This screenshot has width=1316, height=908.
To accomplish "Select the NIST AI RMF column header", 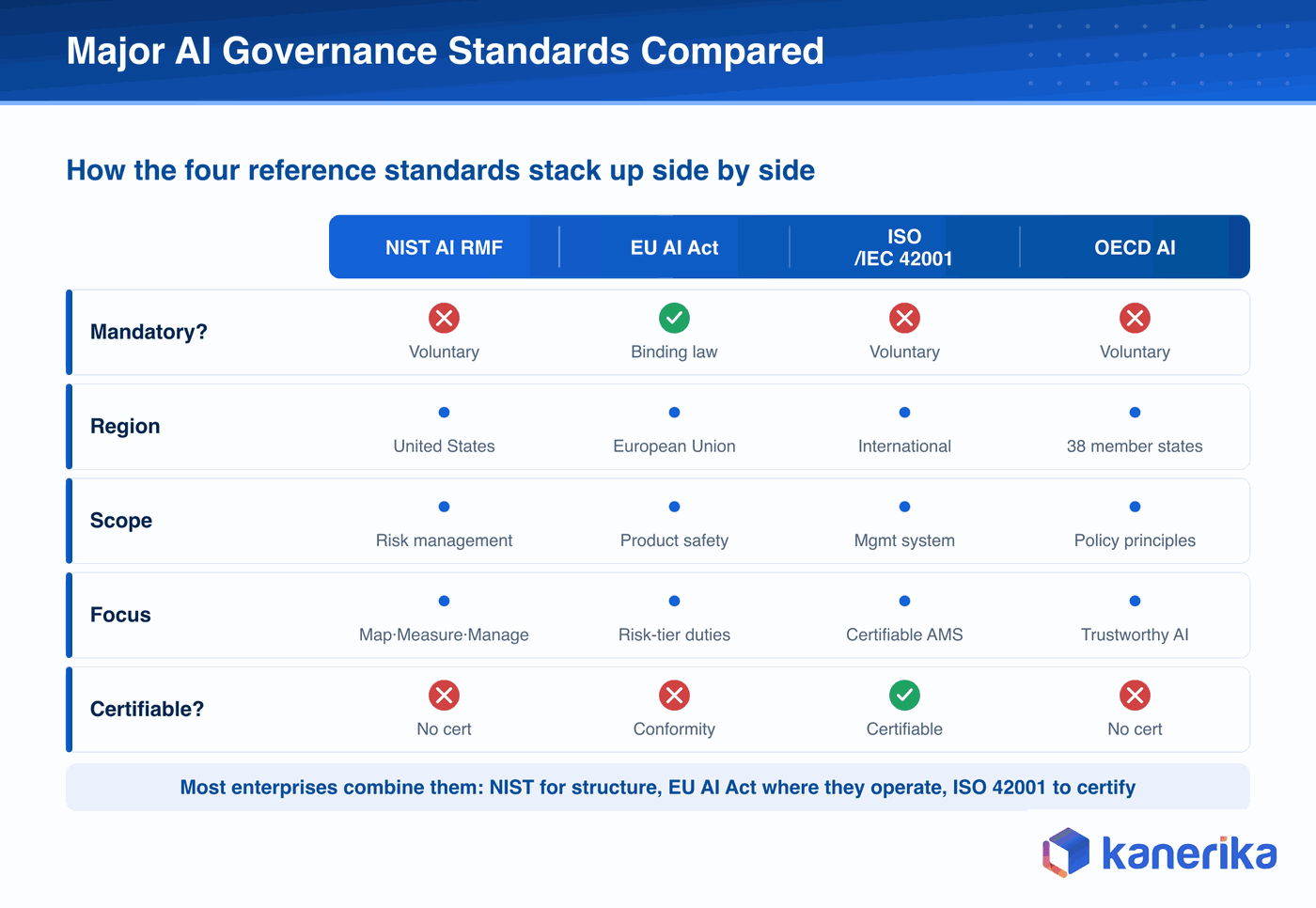I will pyautogui.click(x=444, y=247).
